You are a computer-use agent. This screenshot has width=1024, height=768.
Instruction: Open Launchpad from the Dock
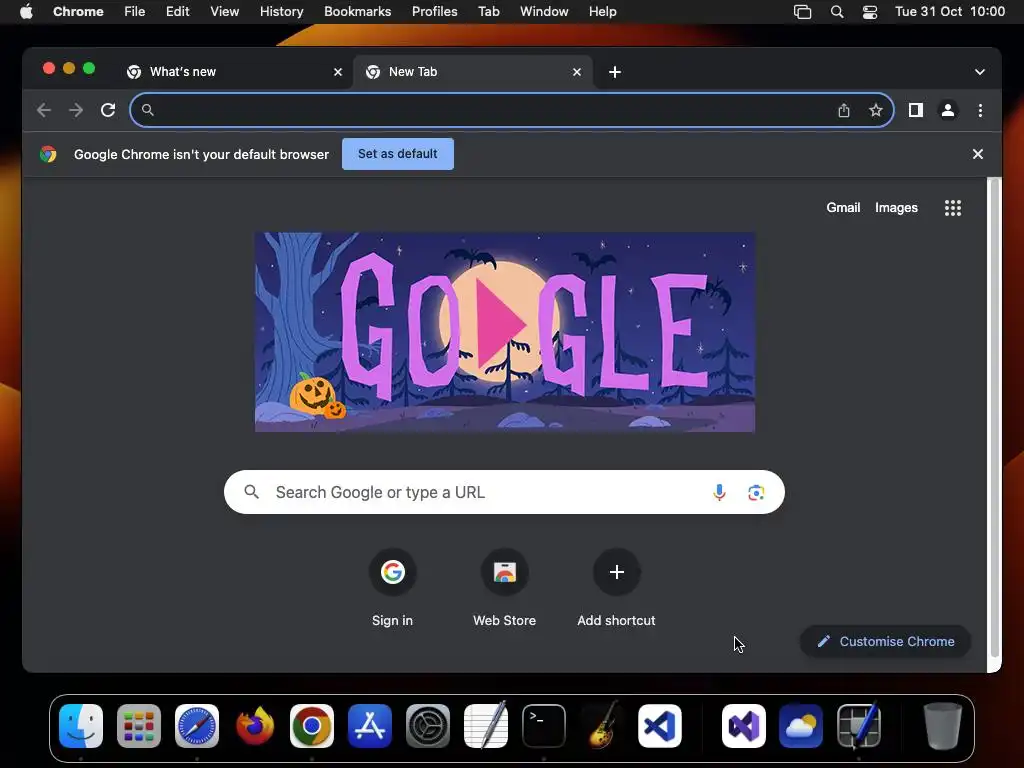tap(138, 726)
